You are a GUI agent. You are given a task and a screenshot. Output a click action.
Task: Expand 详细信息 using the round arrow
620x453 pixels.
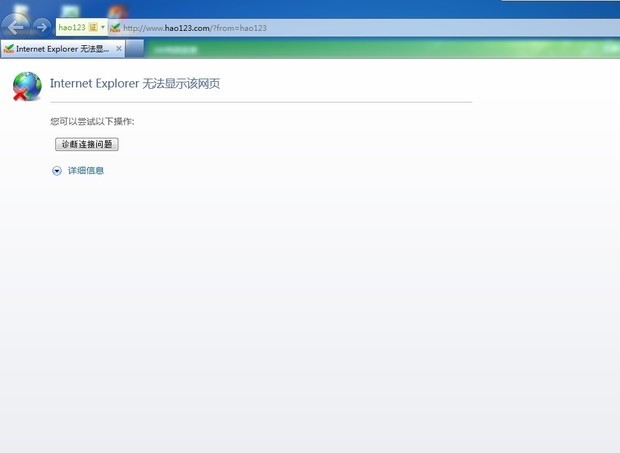tap(57, 171)
